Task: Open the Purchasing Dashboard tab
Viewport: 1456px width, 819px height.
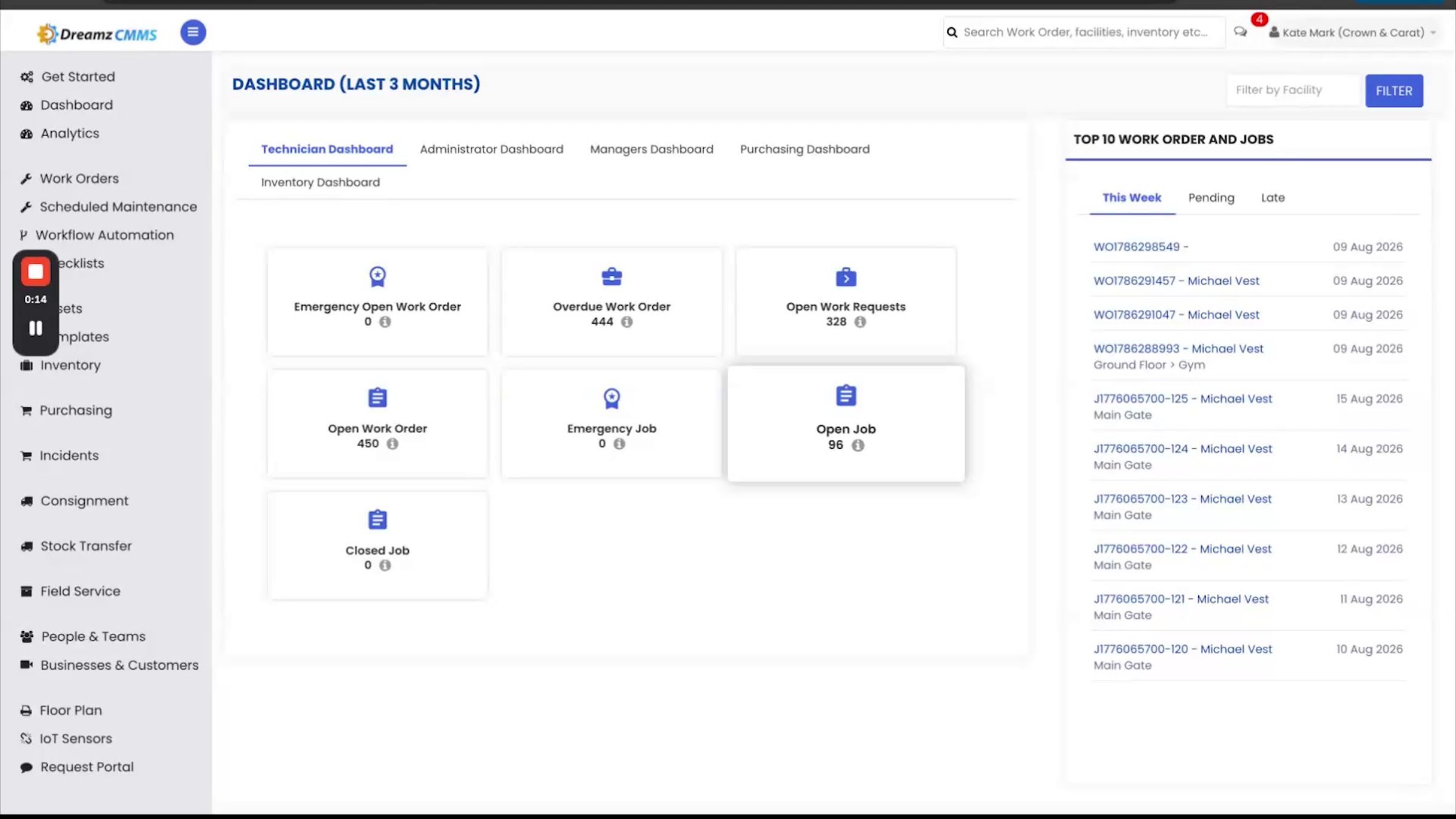Action: click(804, 149)
